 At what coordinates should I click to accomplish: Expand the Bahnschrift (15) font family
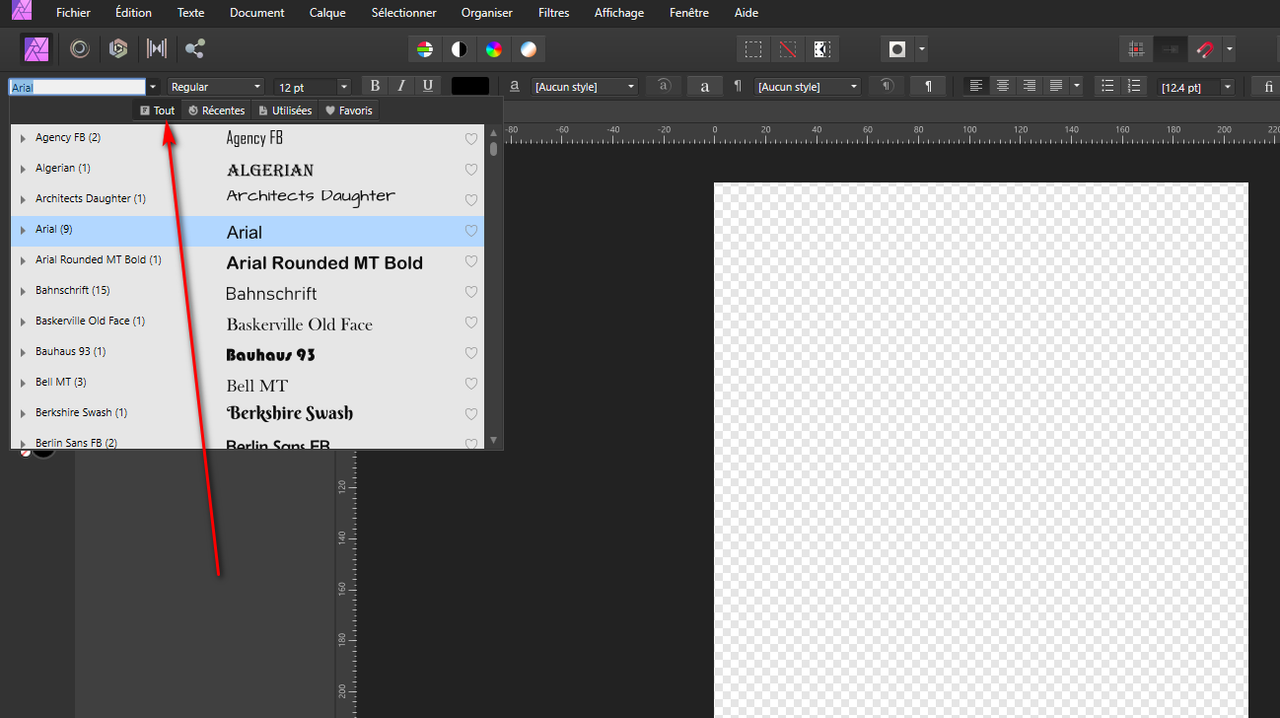pos(23,291)
